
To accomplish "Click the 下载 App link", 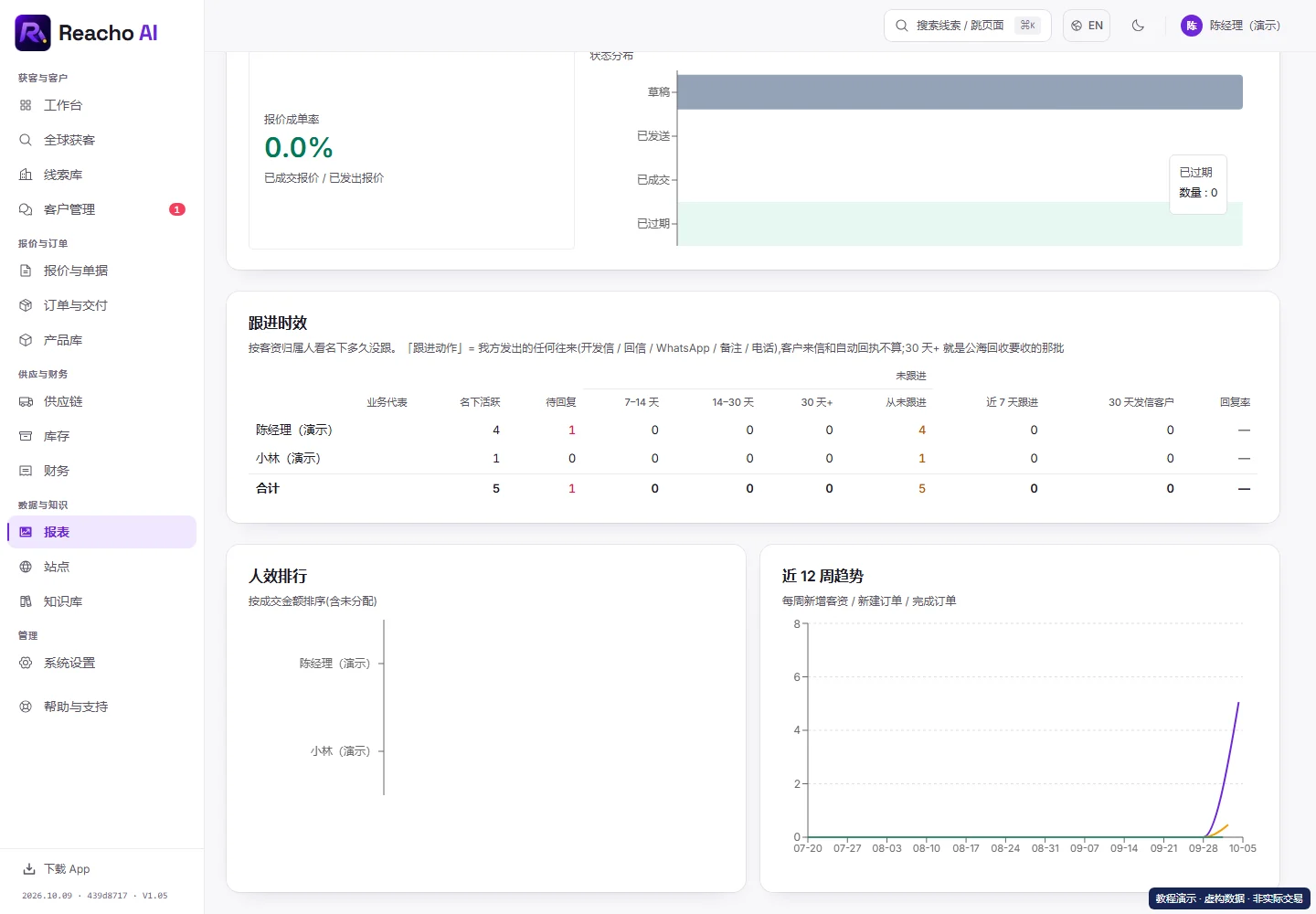I will coord(57,869).
